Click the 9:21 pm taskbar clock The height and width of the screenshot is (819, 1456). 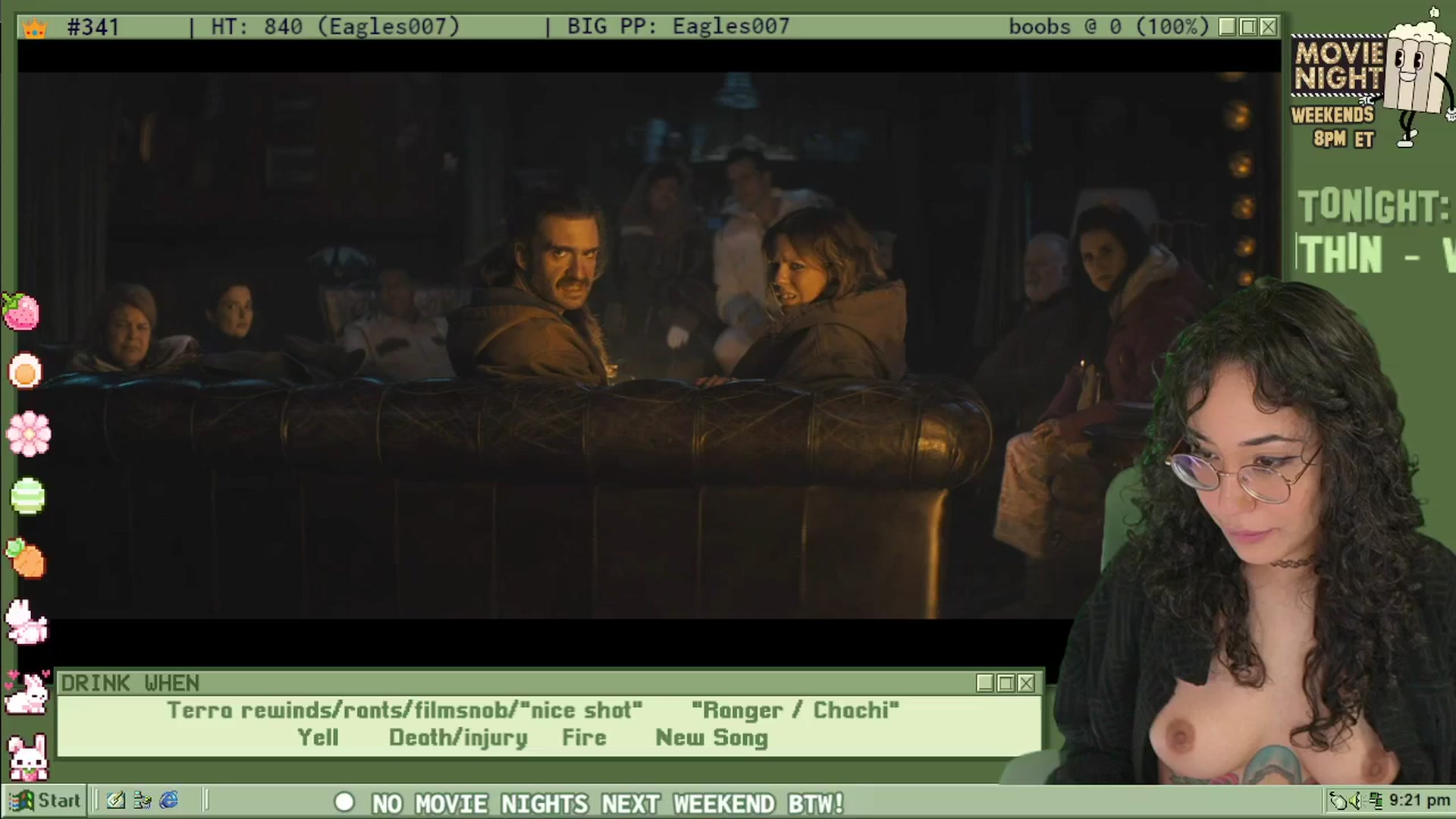coord(1420,801)
